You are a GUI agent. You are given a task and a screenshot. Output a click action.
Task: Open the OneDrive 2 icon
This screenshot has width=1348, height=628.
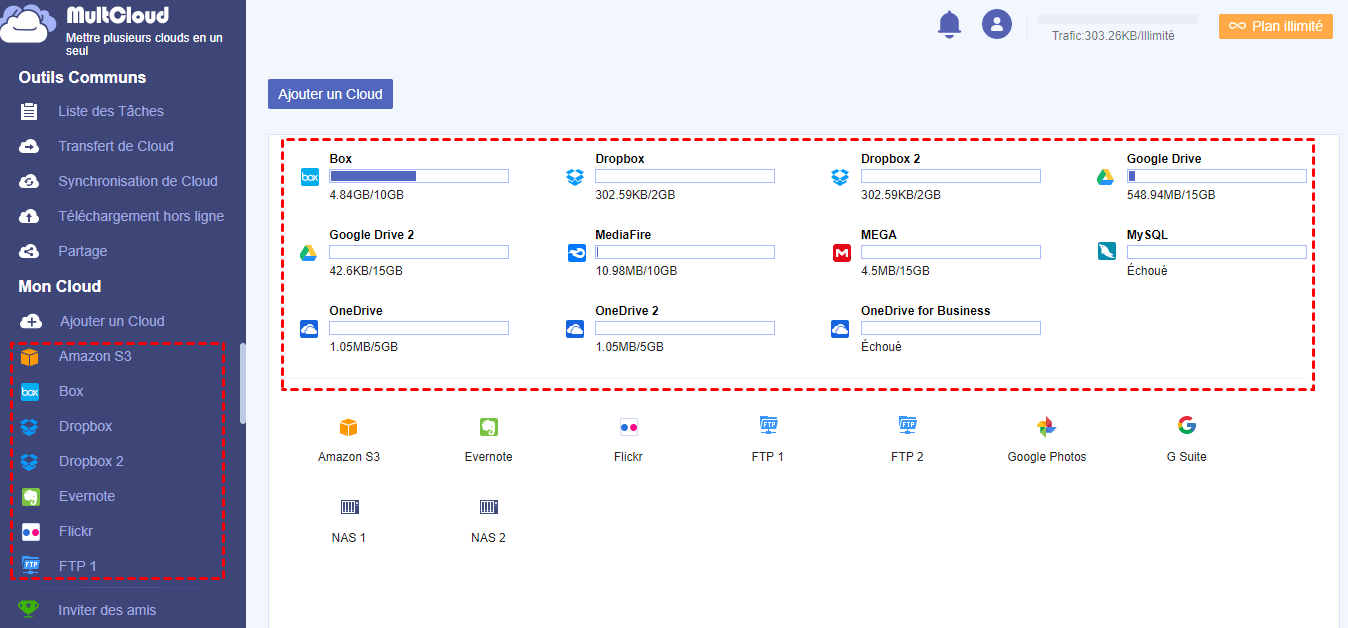pos(575,329)
